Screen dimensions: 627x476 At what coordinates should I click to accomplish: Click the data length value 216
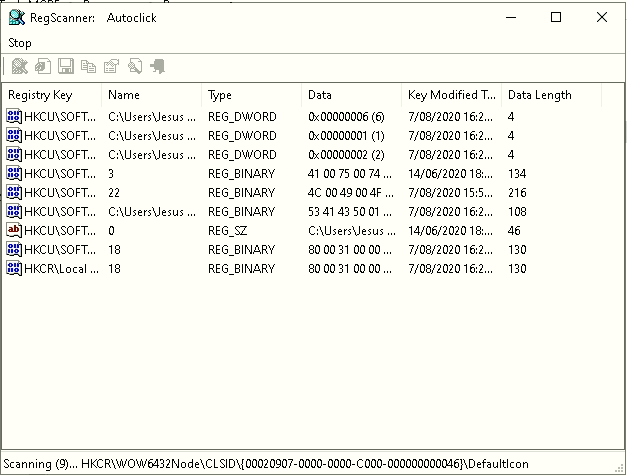pyautogui.click(x=517, y=193)
